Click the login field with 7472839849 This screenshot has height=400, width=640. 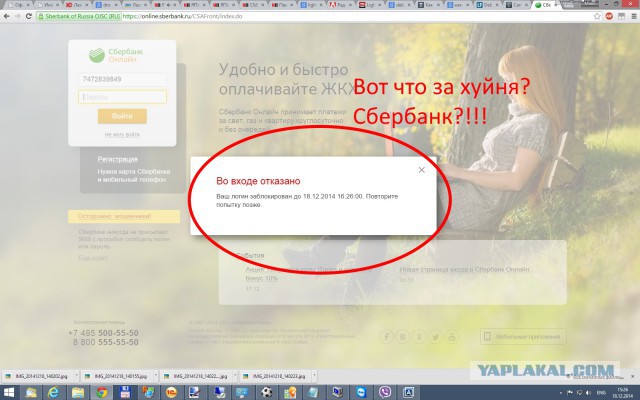point(122,79)
